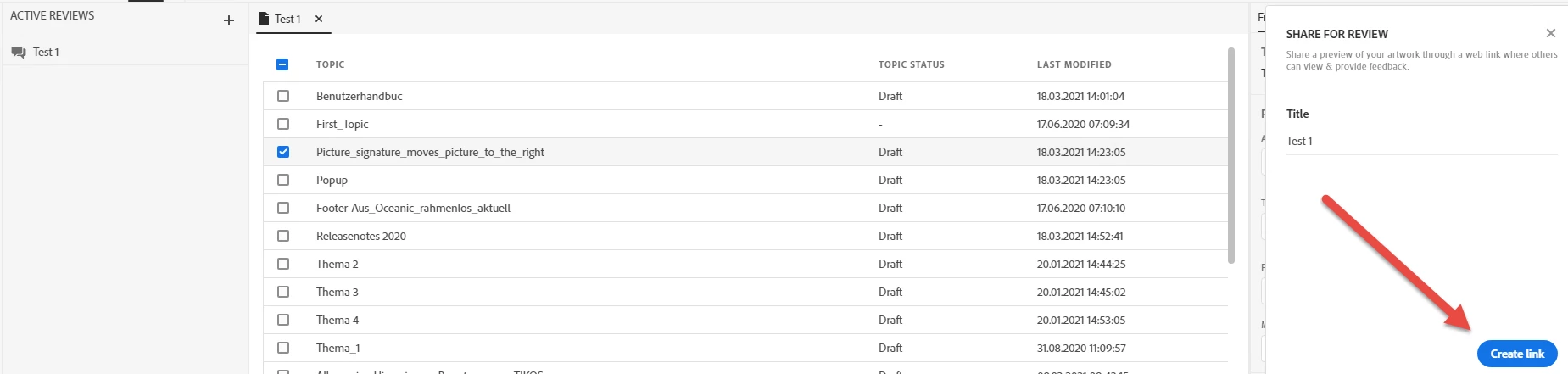Click the document icon on Test 1 tab

[x=264, y=19]
